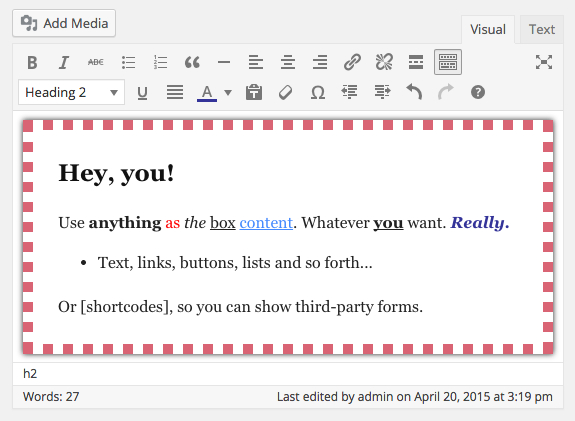The image size is (575, 421).
Task: Select the Visual editor tab
Action: 488,29
